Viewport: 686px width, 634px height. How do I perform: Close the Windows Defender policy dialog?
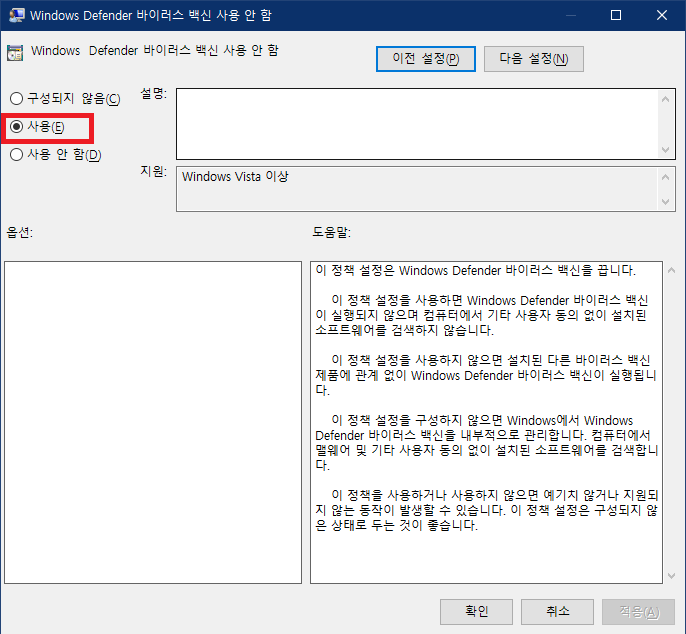point(662,15)
